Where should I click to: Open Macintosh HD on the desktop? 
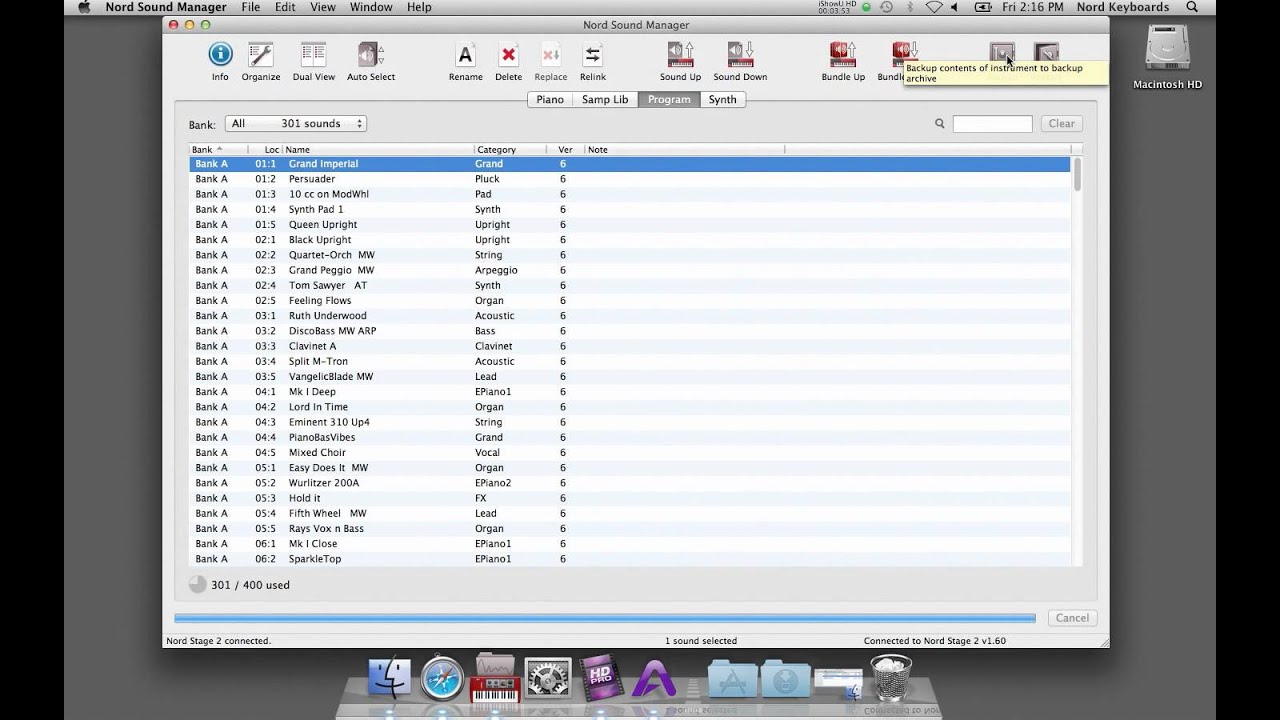tap(1167, 56)
